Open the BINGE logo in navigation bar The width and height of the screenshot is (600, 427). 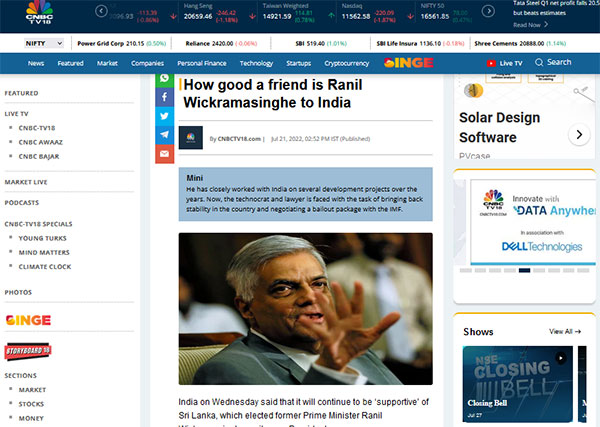pos(409,63)
